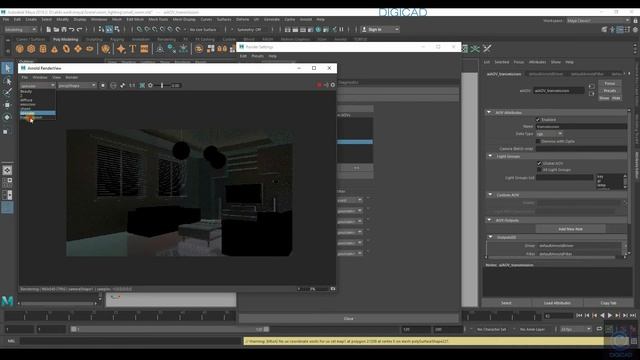Open the frame rate fps dropdown
Screen dimensions: 640x360
click(576, 329)
